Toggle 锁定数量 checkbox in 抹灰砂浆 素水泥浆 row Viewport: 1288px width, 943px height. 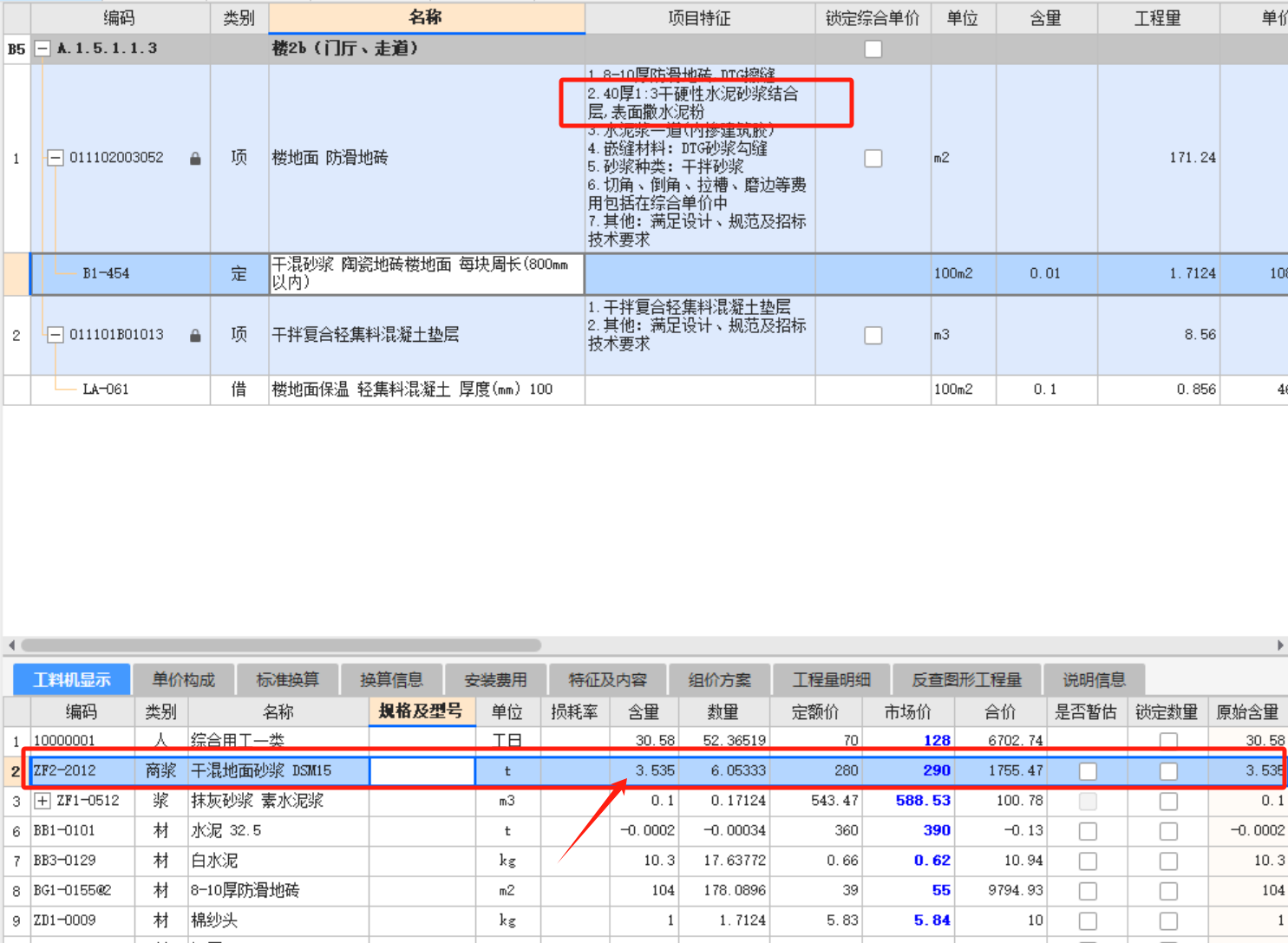tap(1168, 801)
